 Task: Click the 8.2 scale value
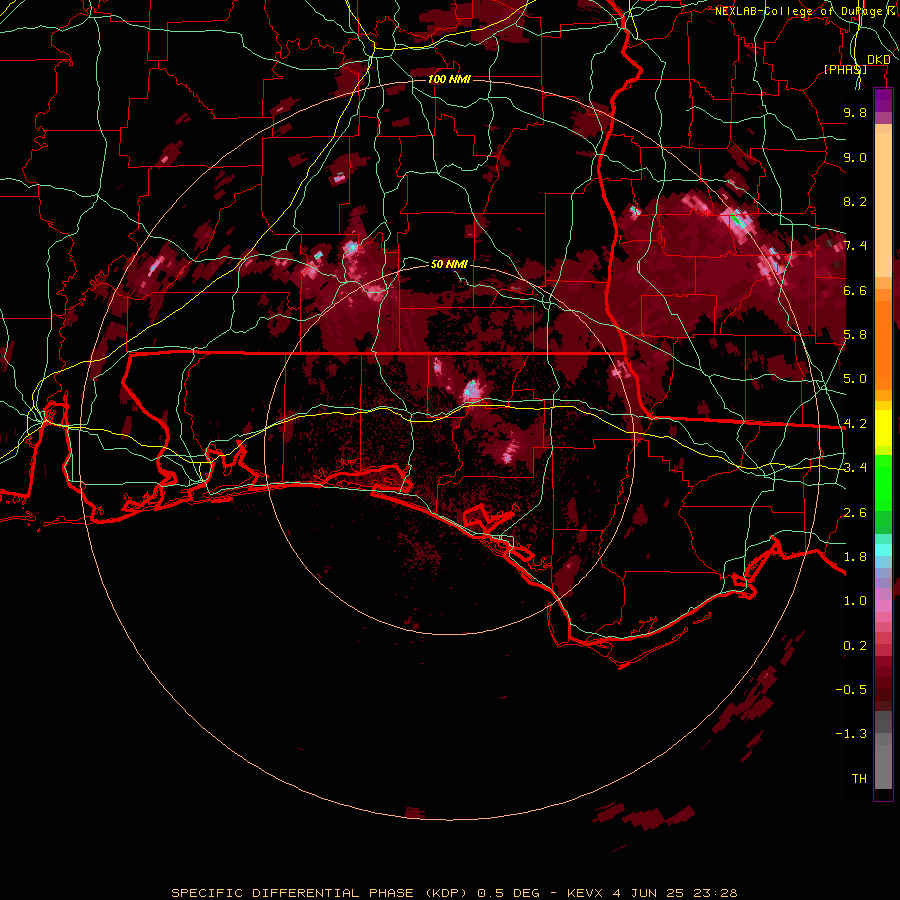(x=855, y=201)
